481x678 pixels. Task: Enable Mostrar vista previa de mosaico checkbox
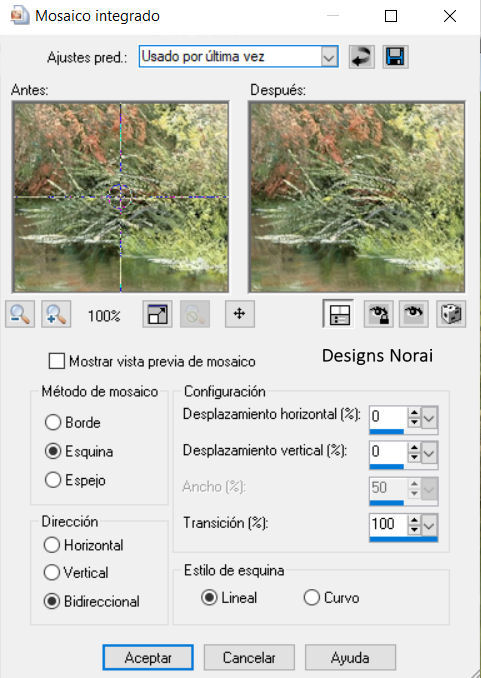click(x=57, y=361)
